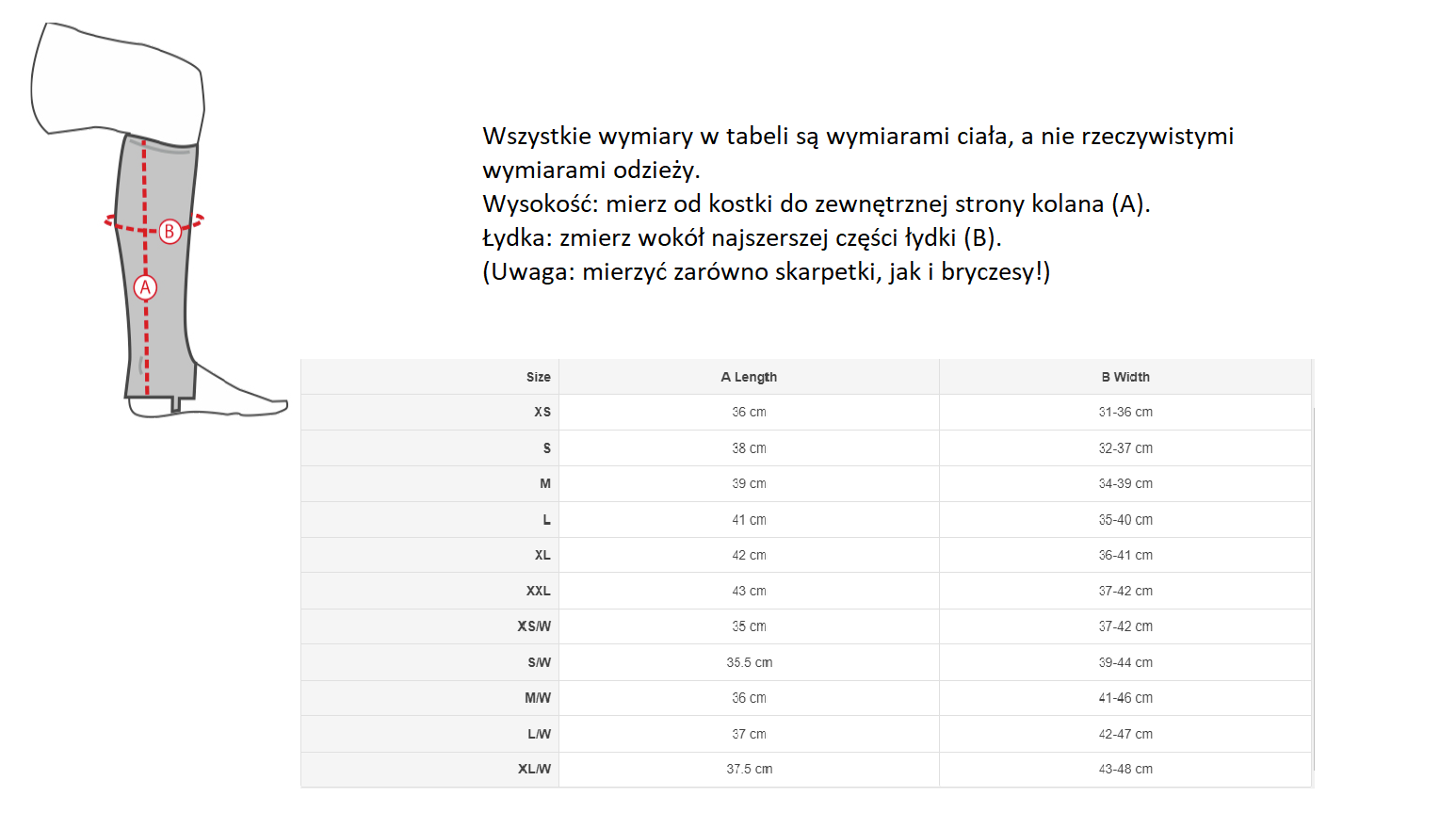Select the A Length column header
Image resolution: width=1456 pixels, height=829 pixels.
749,377
